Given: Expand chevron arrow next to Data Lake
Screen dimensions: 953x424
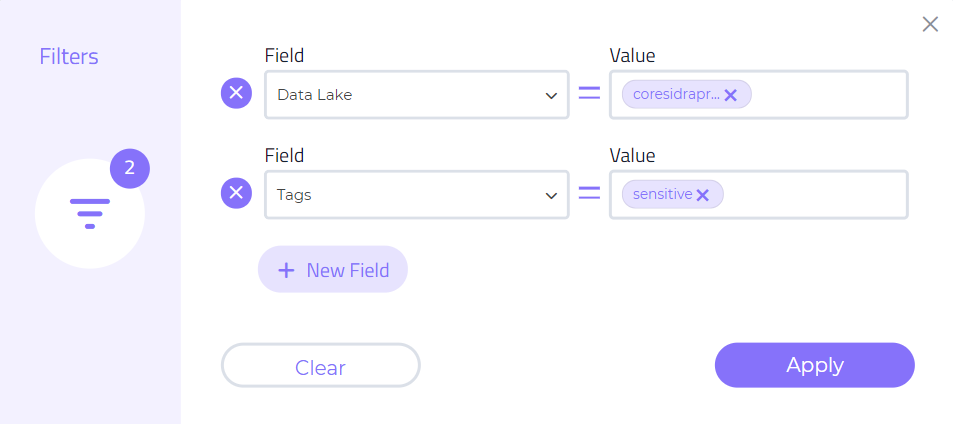Looking at the screenshot, I should click(x=551, y=96).
